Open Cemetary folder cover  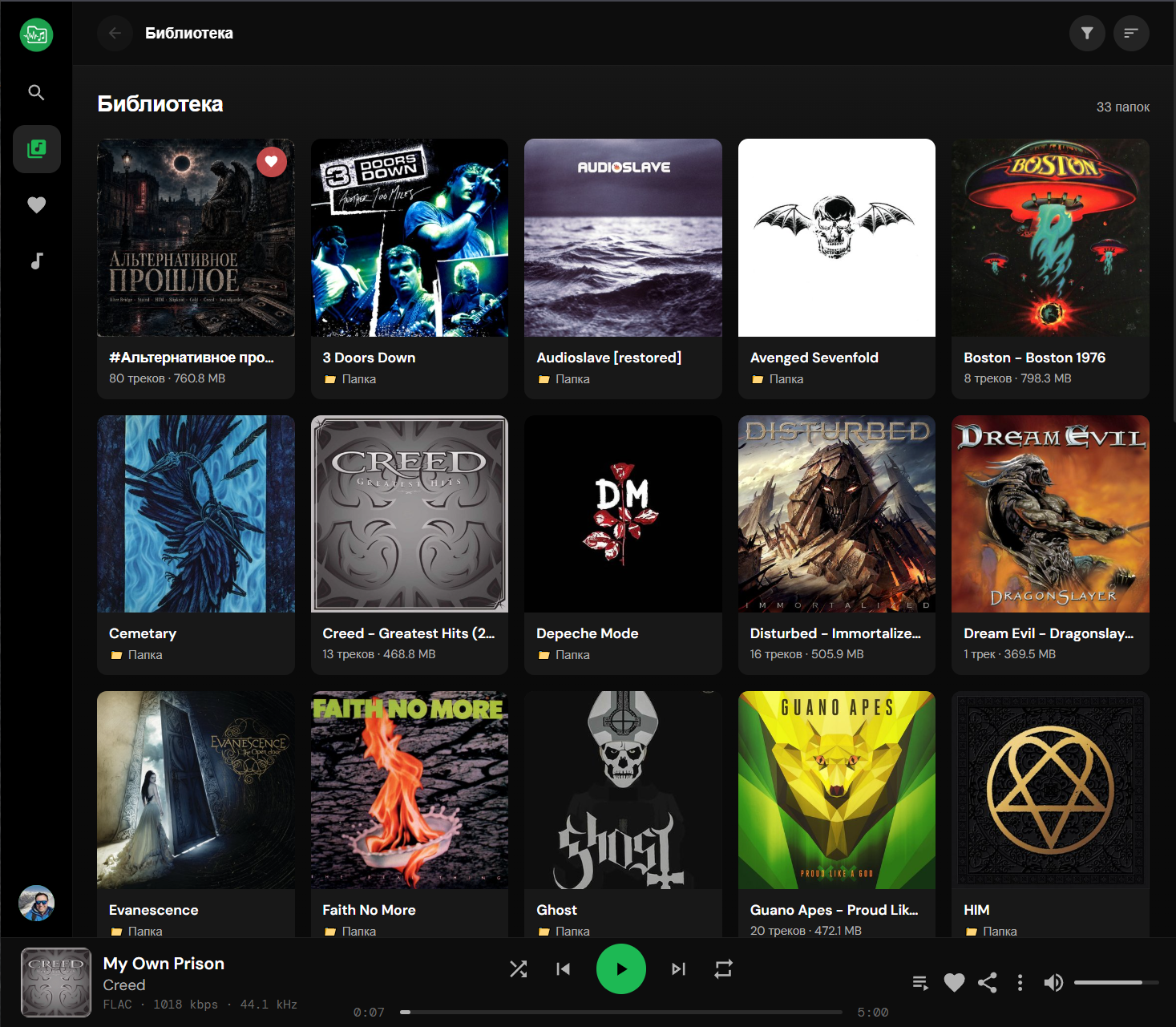(196, 514)
